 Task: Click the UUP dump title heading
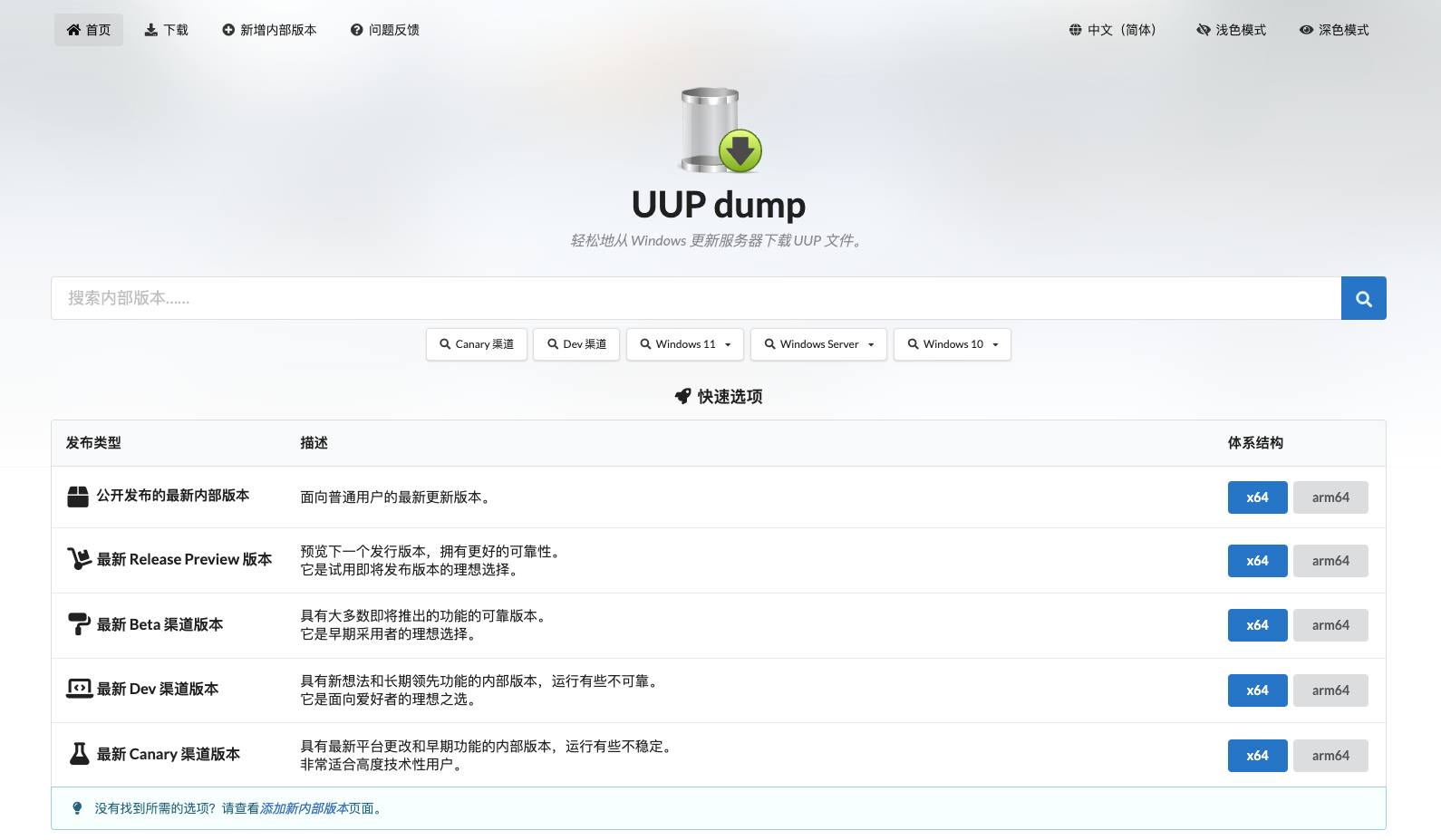pyautogui.click(x=719, y=205)
